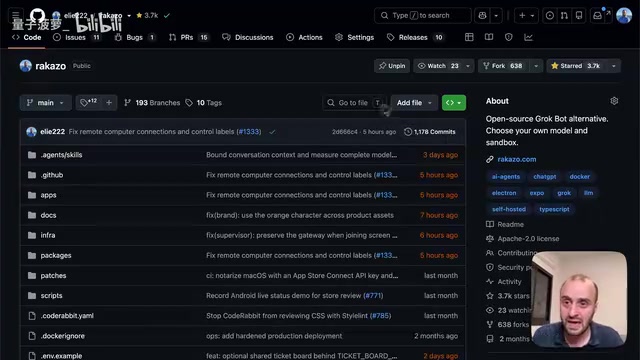This screenshot has height=360, width=640.
Task: Open commit link #1333 in header row
Action: (248, 132)
